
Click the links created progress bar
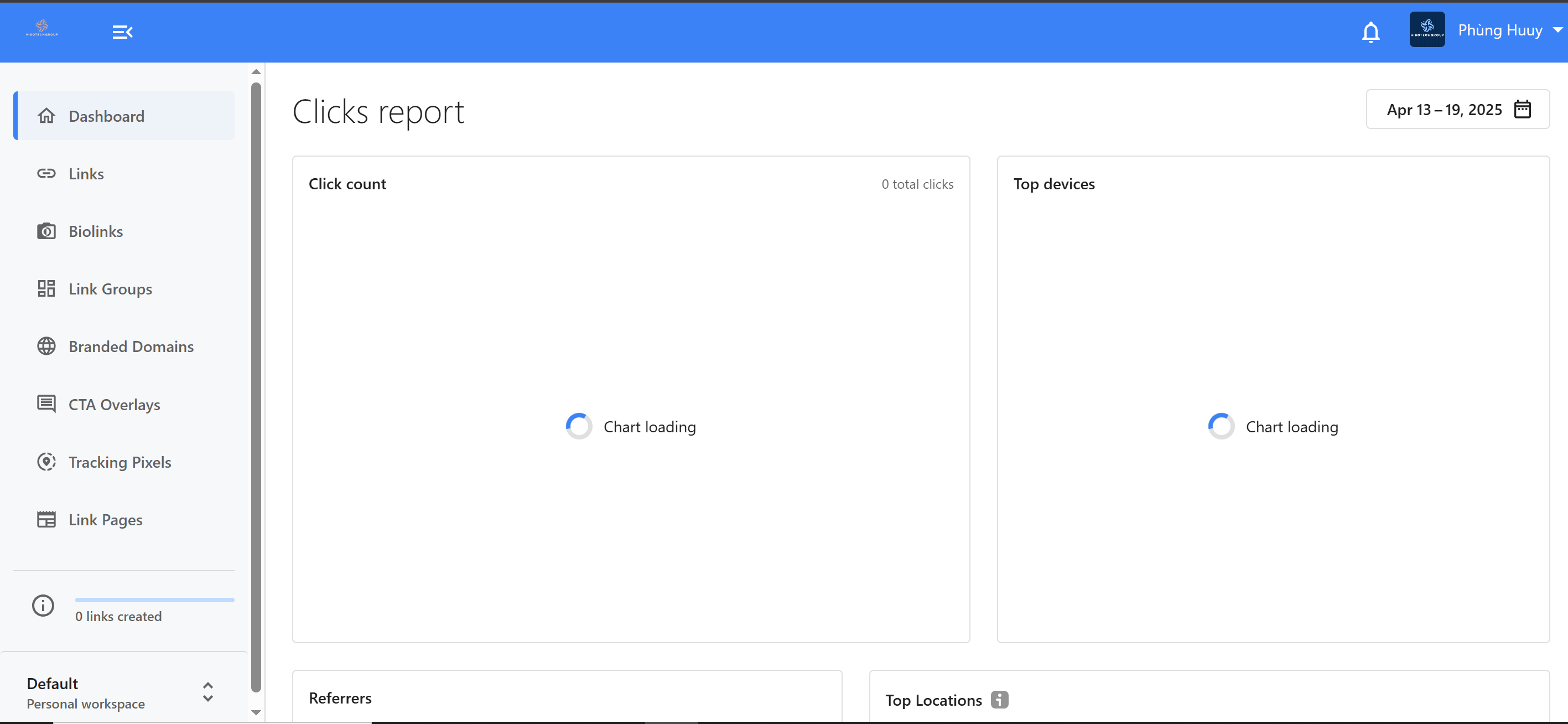(x=154, y=600)
